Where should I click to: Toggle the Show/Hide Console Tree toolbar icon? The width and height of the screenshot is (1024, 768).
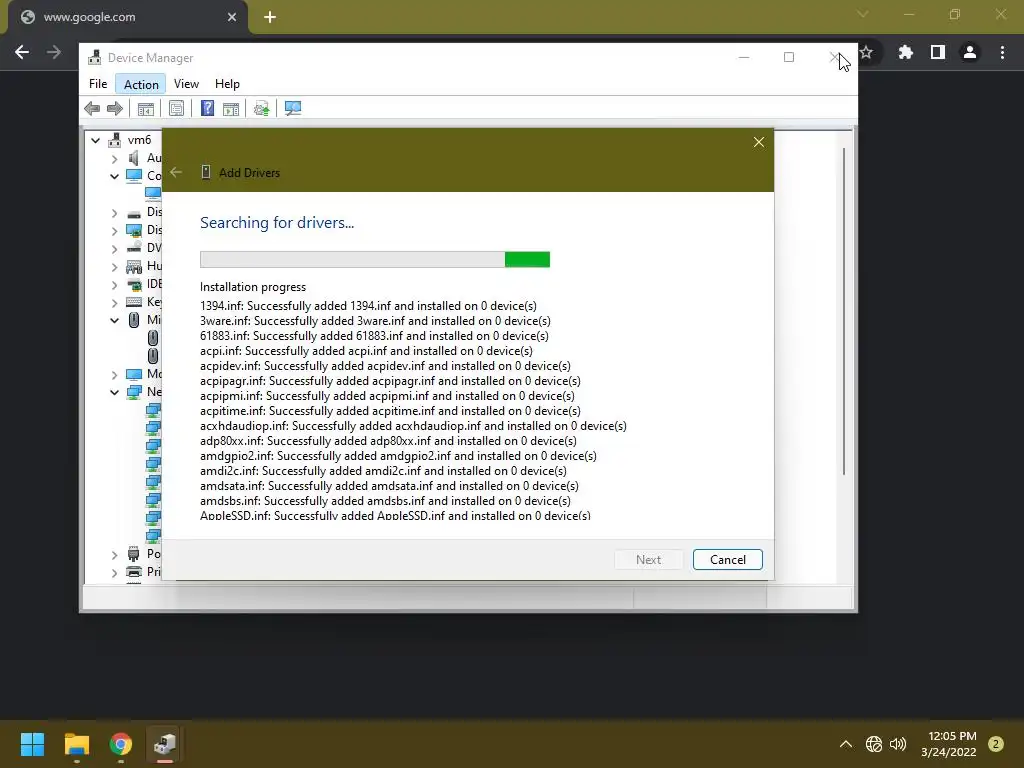145,108
